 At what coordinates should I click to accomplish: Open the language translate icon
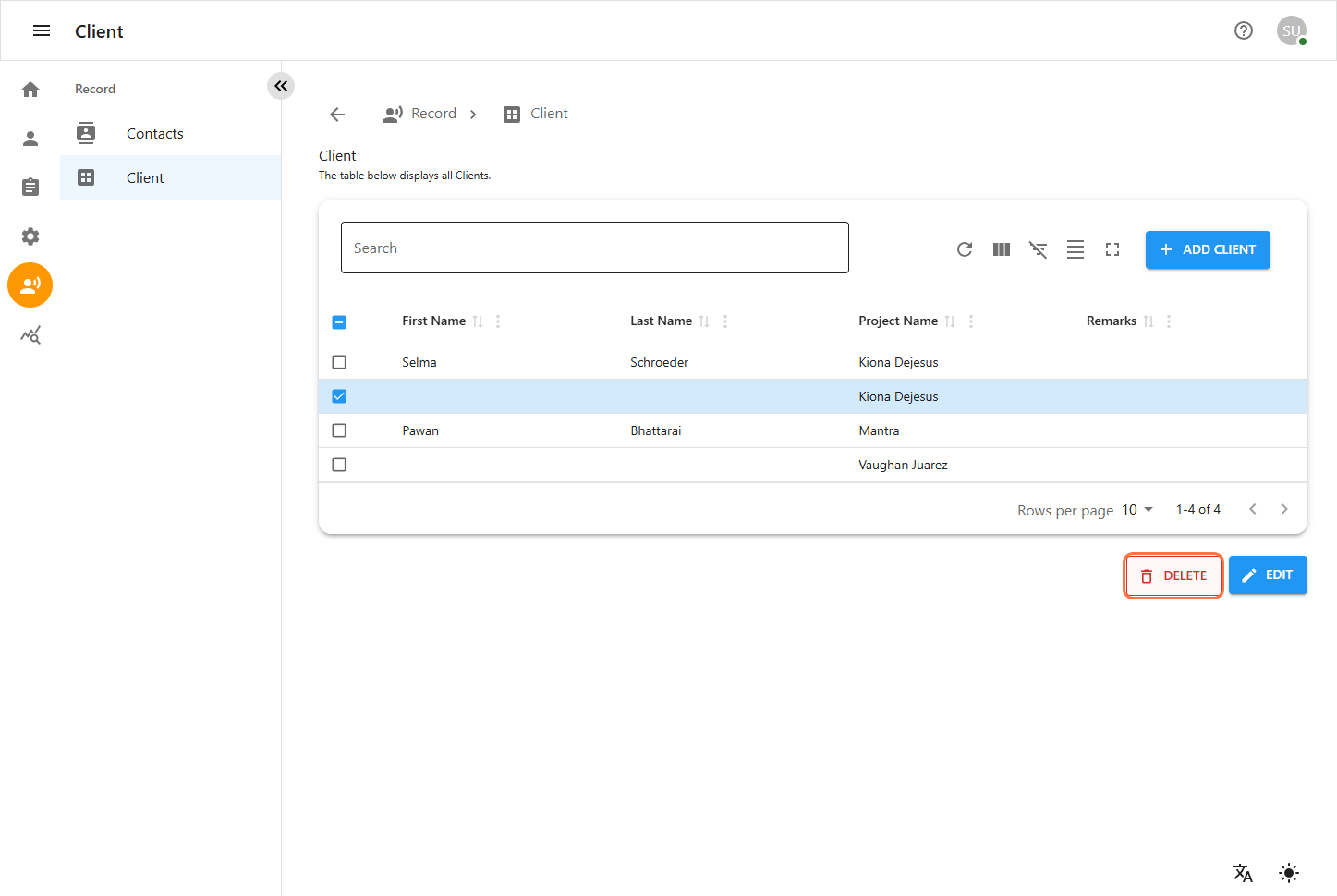1243,873
